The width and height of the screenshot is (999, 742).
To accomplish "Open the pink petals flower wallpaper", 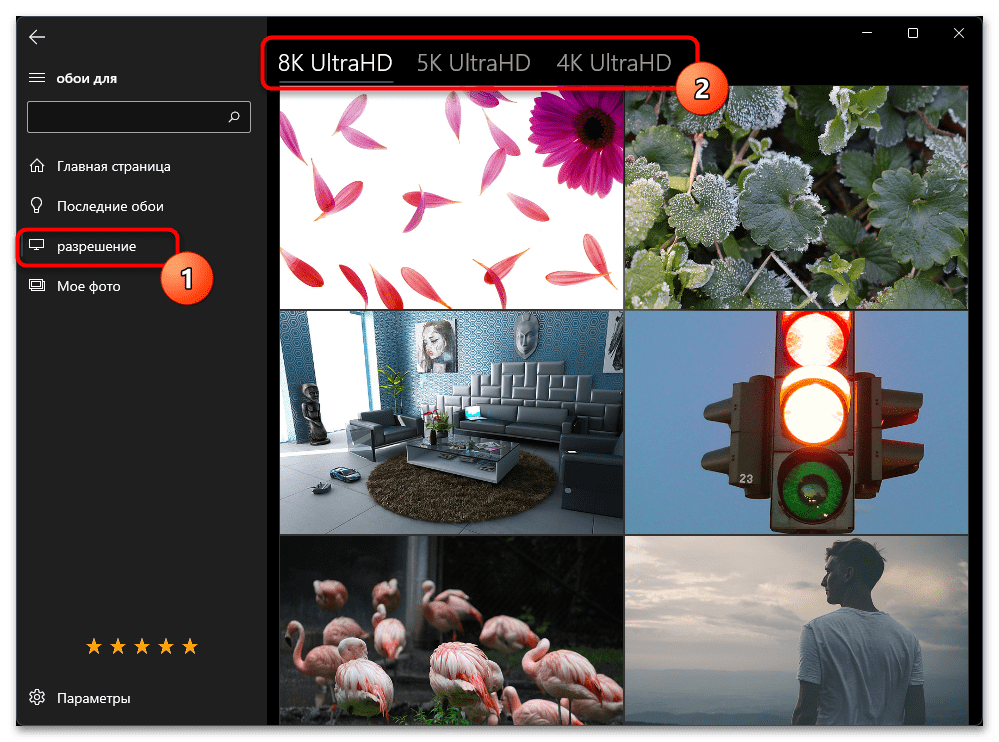I will click(x=451, y=198).
